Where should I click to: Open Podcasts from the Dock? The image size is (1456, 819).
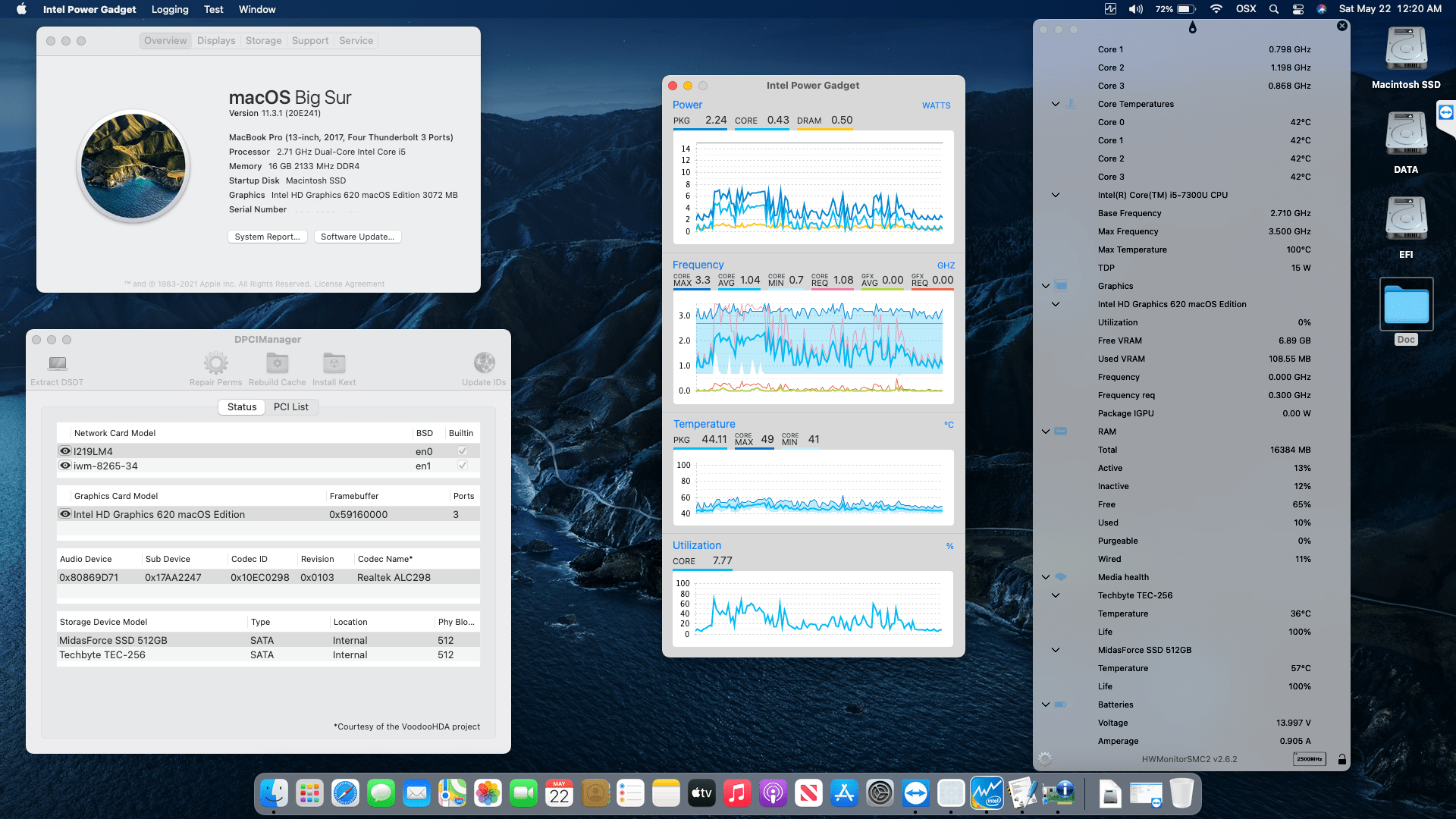tap(773, 794)
